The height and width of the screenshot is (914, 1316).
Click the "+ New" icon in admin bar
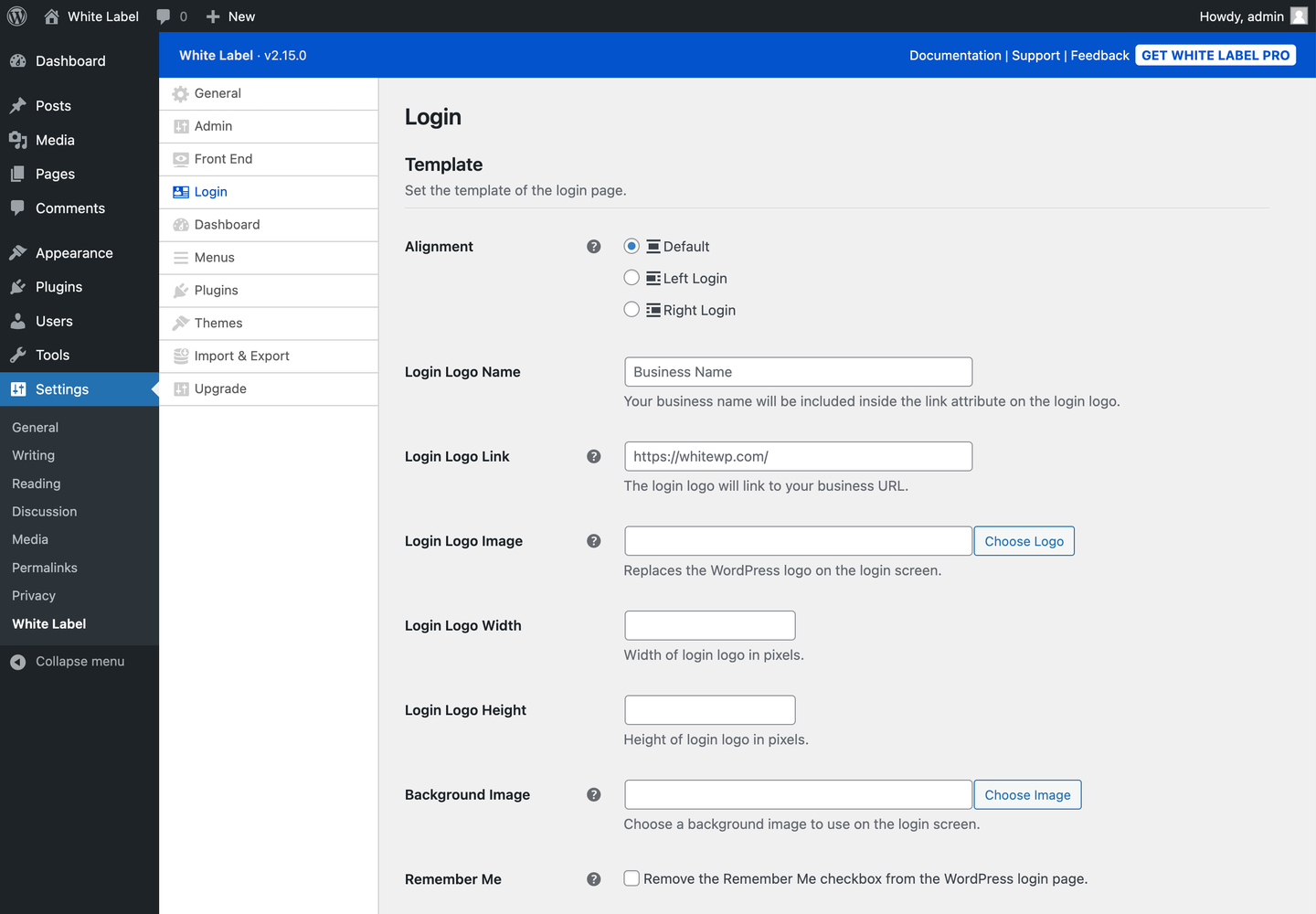211,16
